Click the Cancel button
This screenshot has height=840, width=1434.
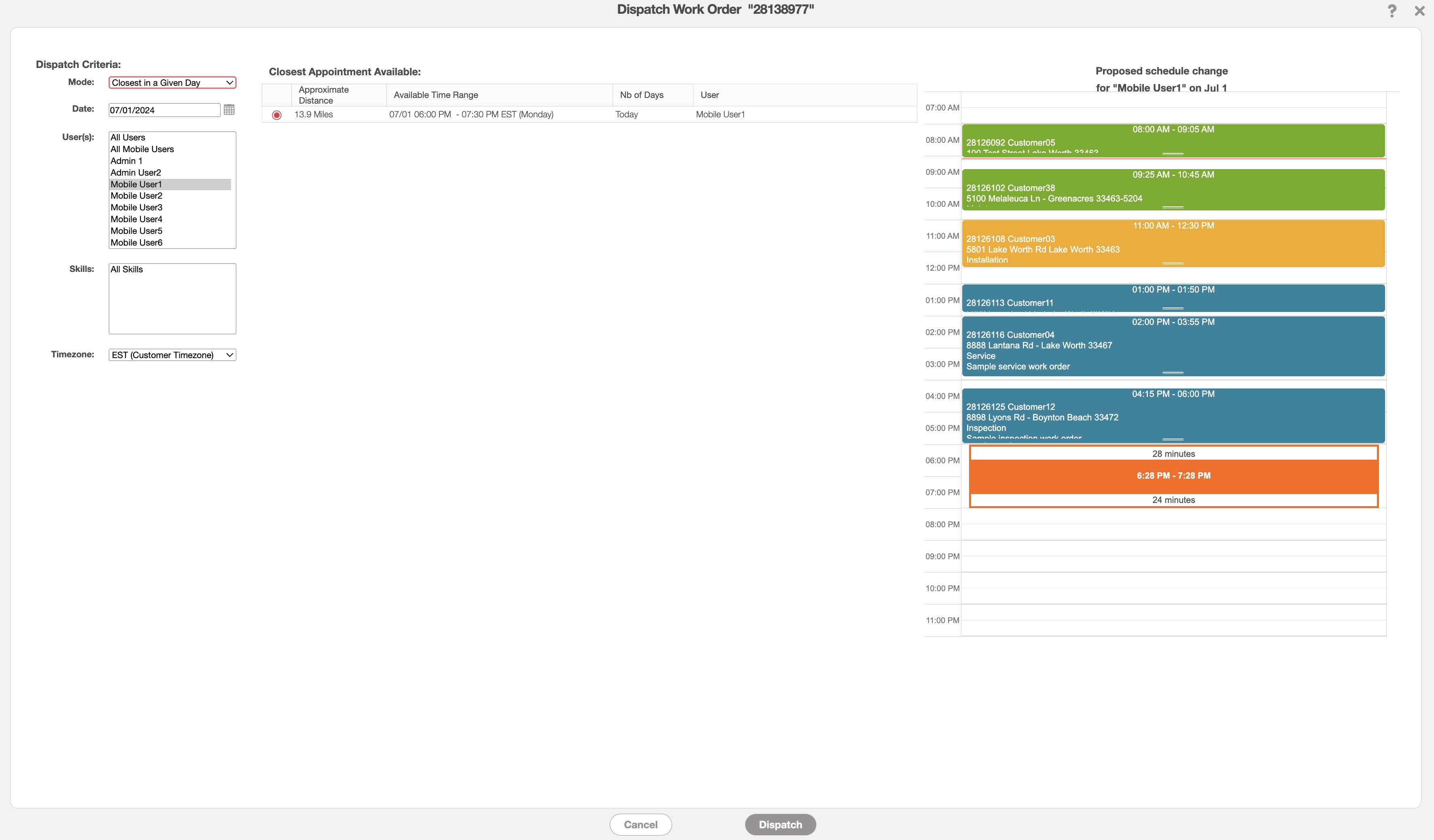(640, 825)
